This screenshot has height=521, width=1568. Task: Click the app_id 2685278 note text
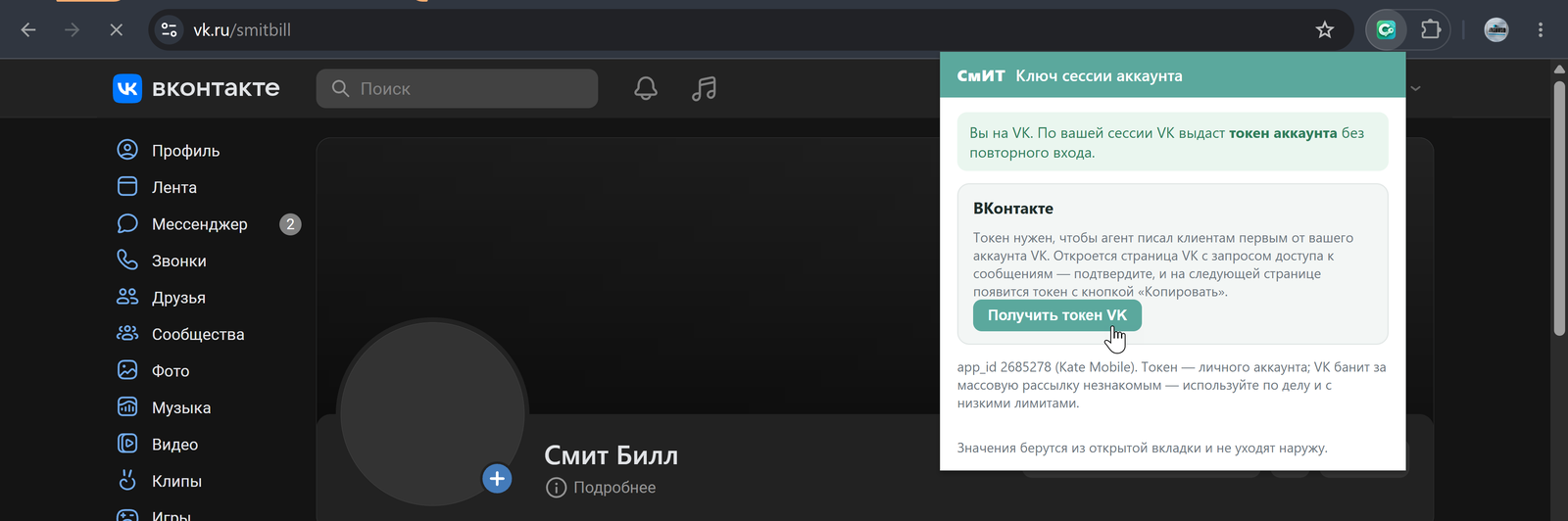[x=1172, y=385]
